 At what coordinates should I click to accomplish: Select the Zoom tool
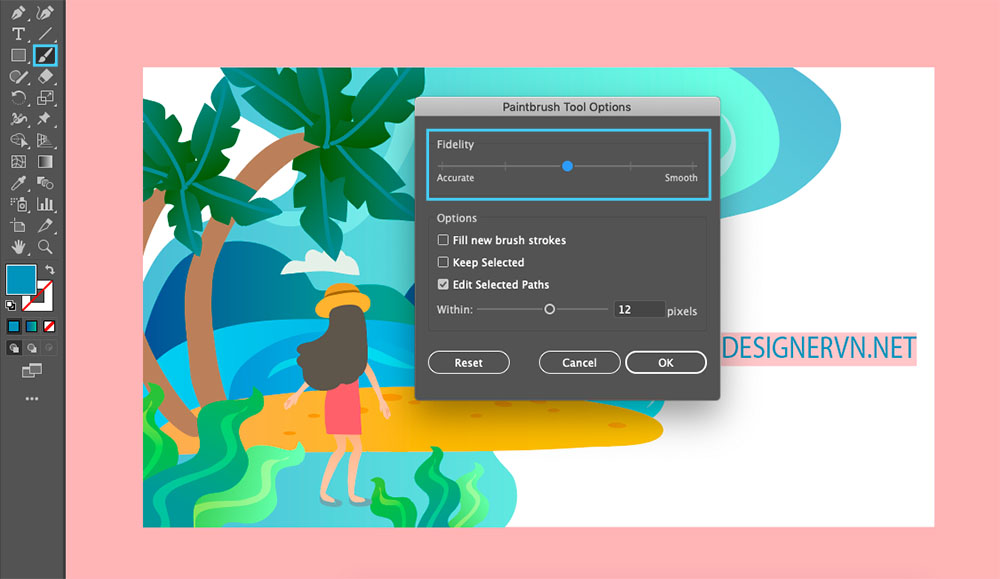pos(45,246)
